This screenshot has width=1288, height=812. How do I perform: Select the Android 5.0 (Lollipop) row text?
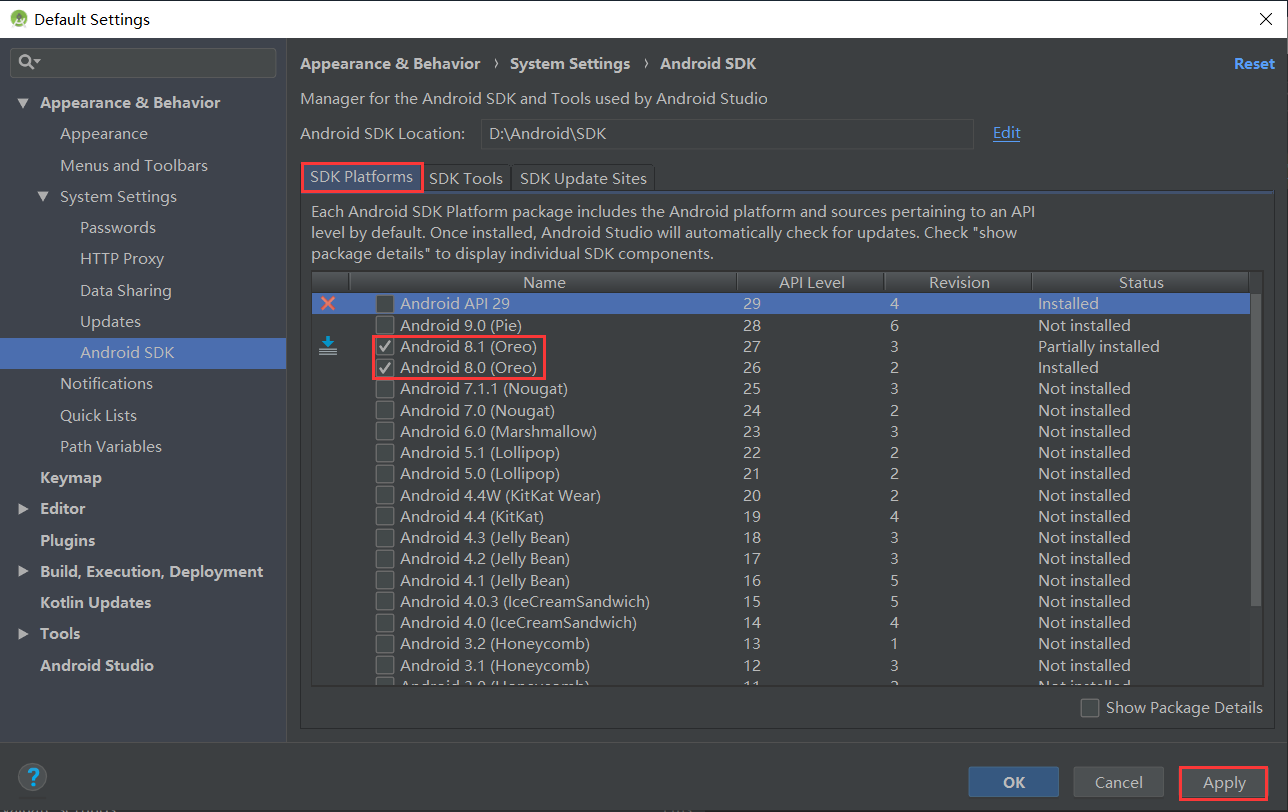click(480, 473)
